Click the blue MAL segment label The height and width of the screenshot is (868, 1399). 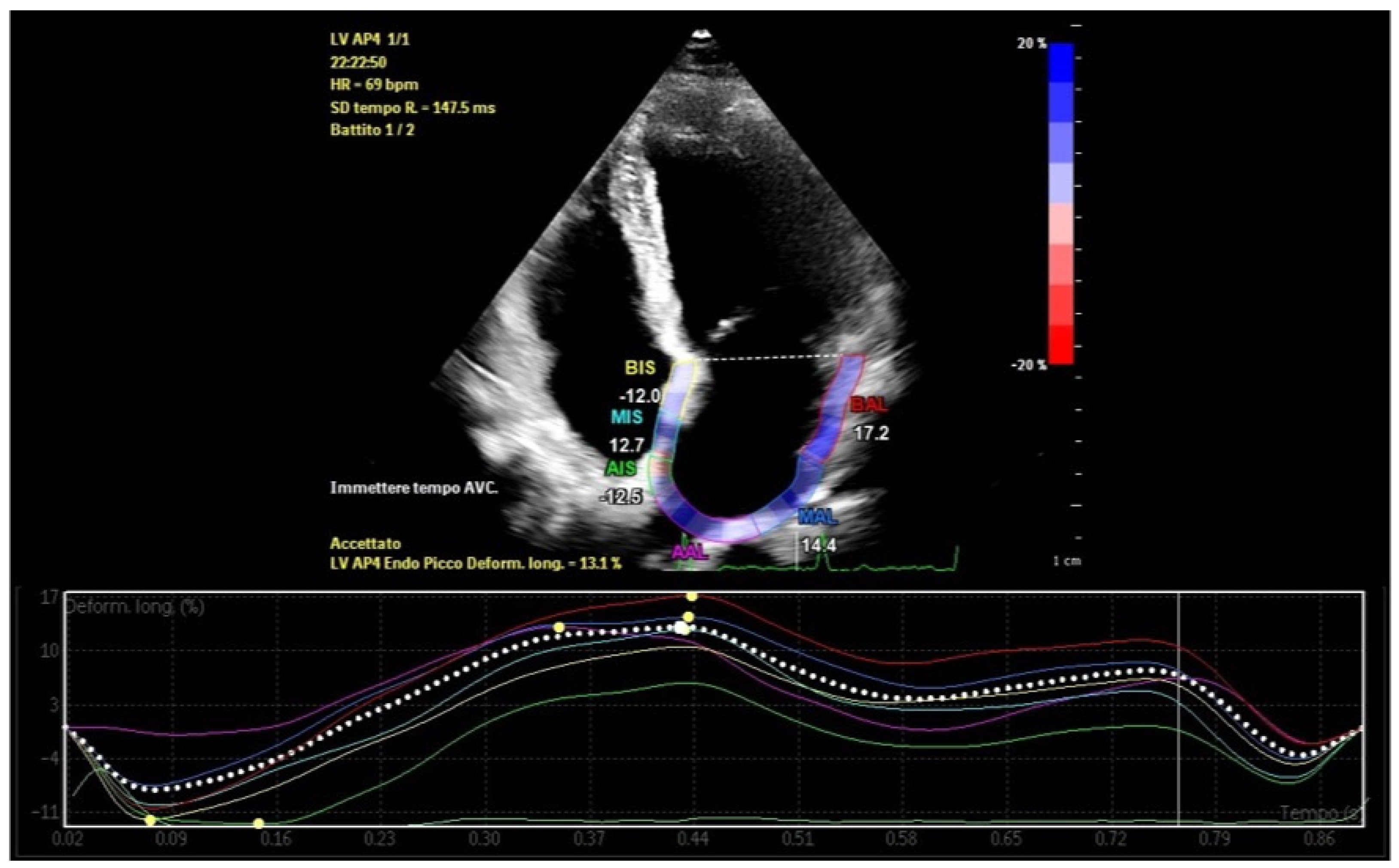818,517
